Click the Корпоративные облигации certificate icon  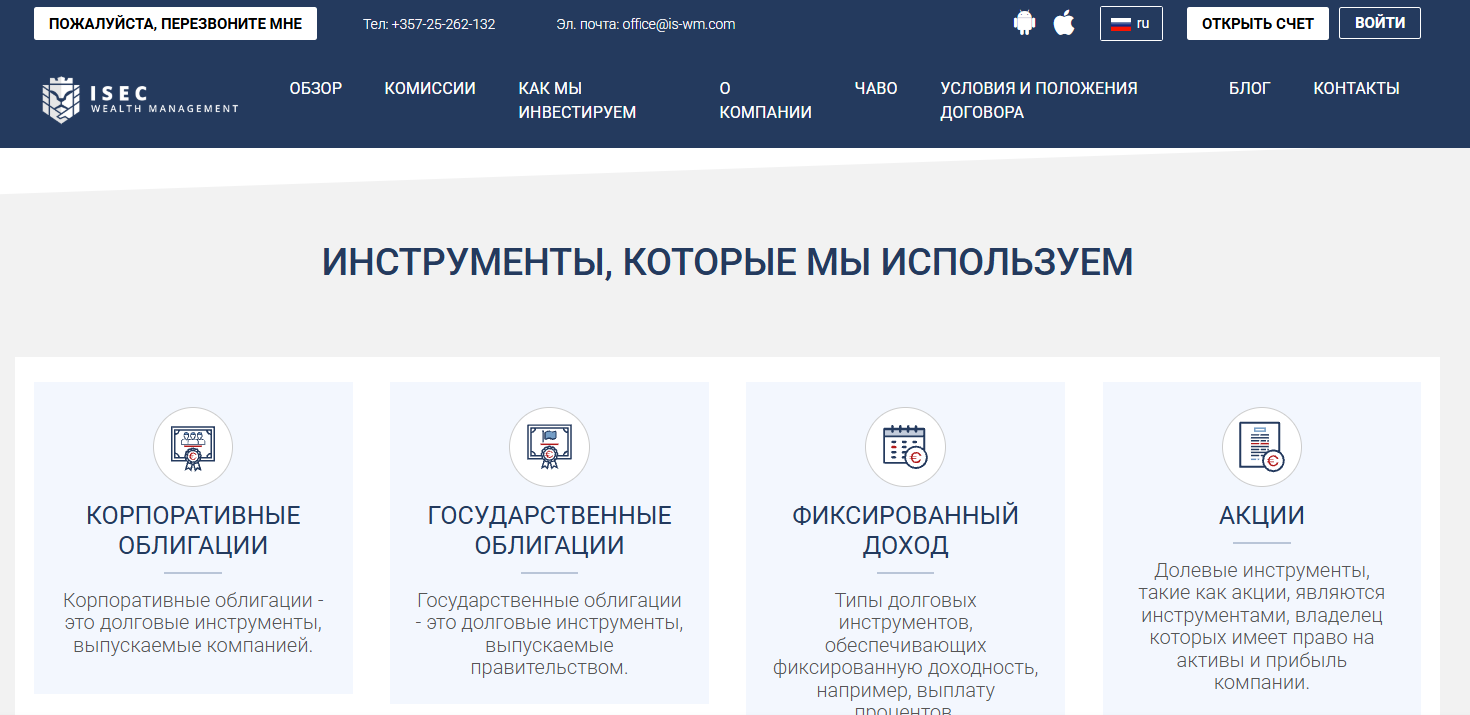(x=192, y=447)
